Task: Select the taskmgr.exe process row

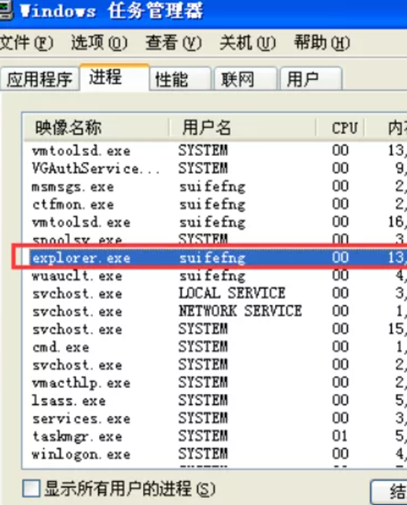Action: click(217, 436)
